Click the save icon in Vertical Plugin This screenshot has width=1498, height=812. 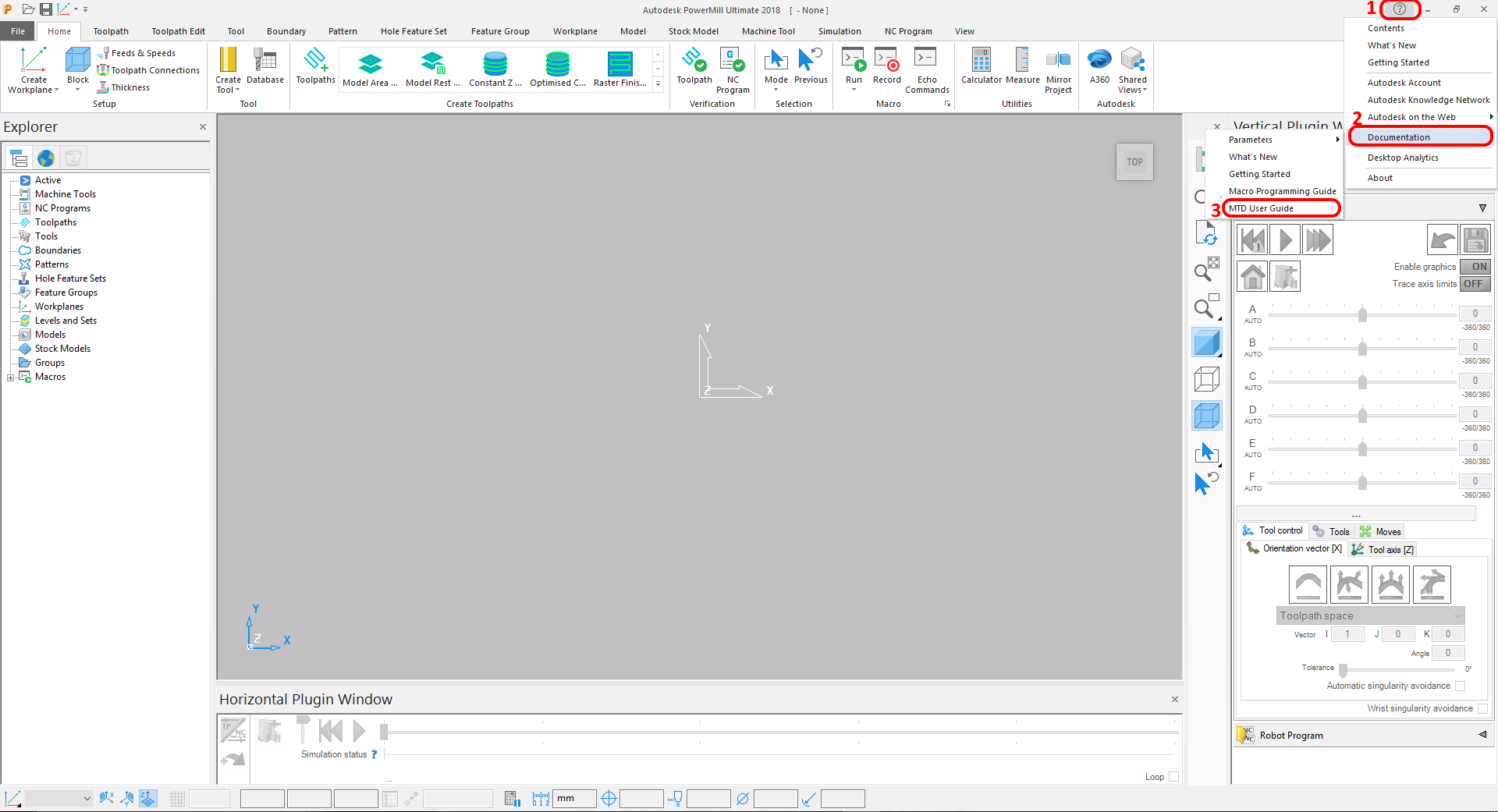pyautogui.click(x=1475, y=239)
